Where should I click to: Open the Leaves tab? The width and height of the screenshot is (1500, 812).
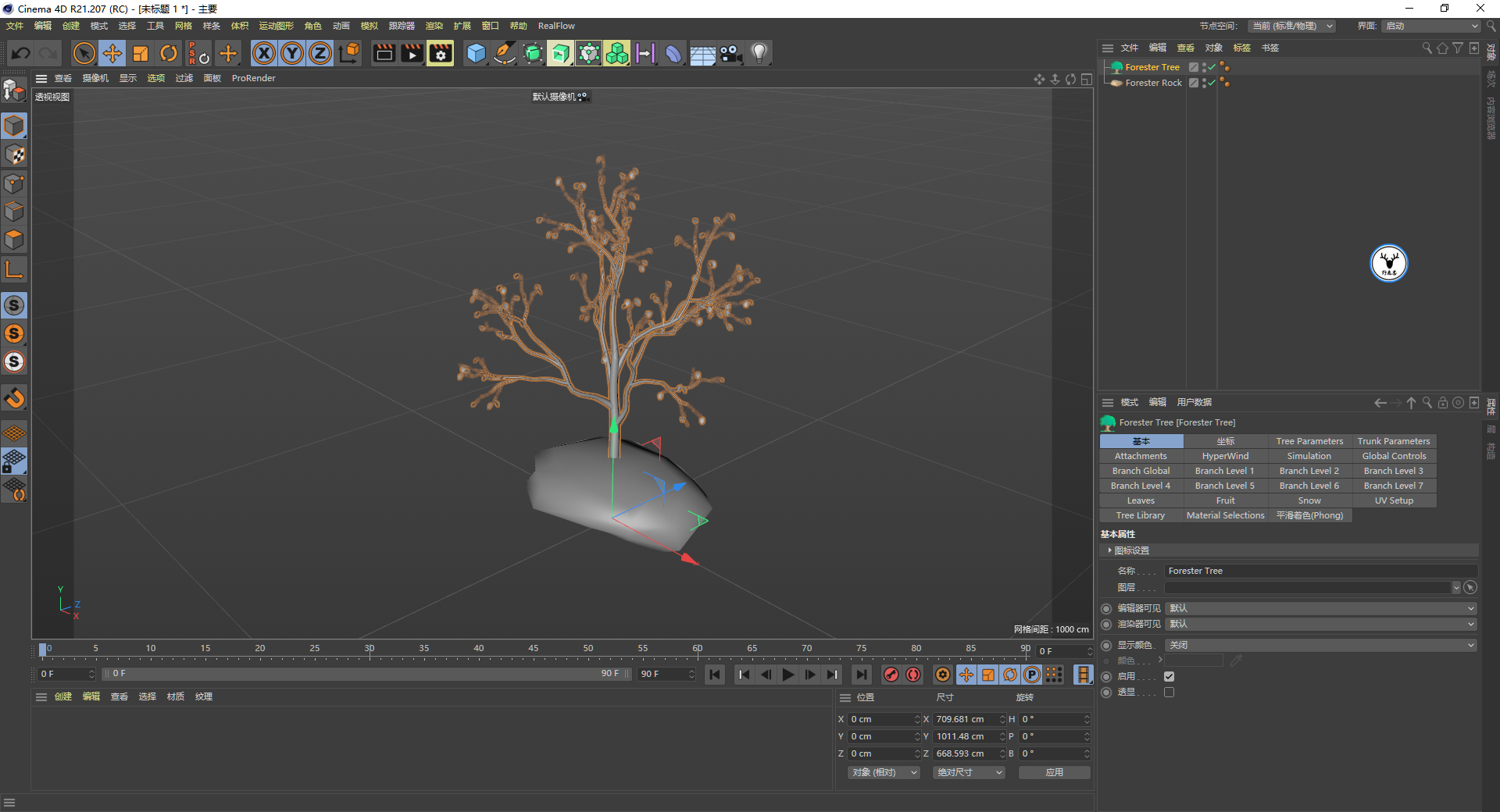pos(1141,500)
